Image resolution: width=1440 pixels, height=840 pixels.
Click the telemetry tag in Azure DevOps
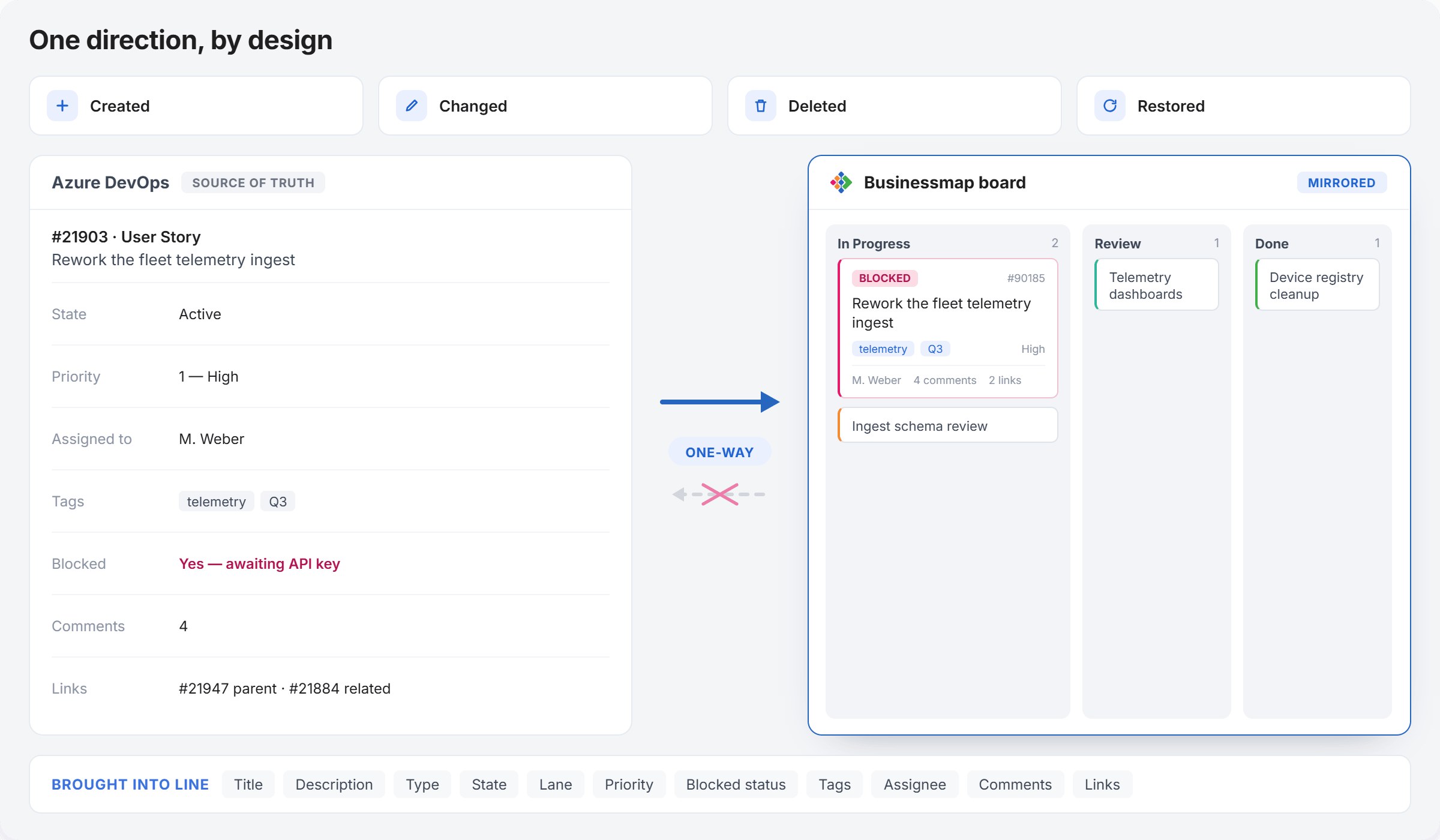[217, 502]
